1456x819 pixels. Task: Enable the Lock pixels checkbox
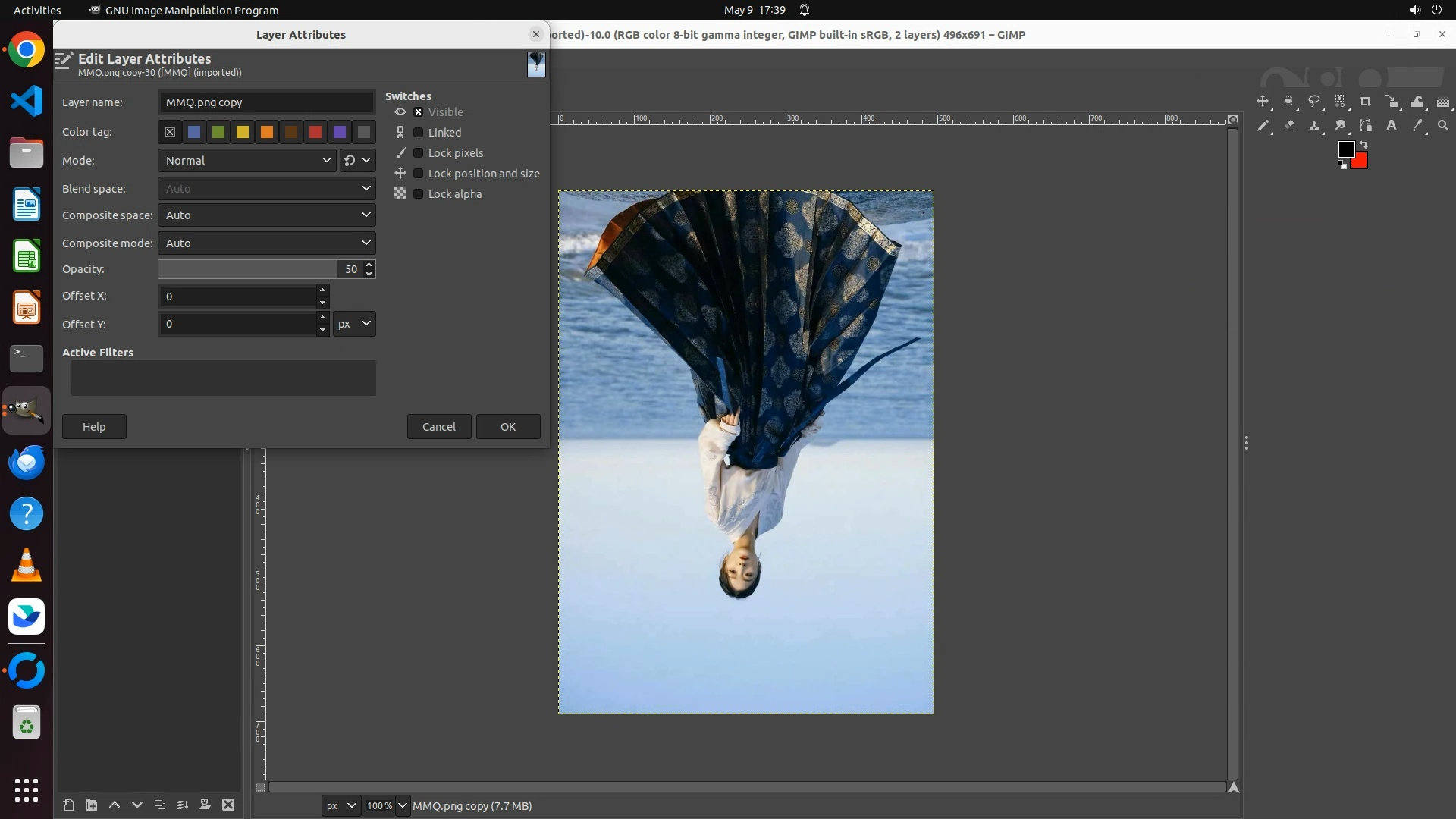tap(418, 153)
